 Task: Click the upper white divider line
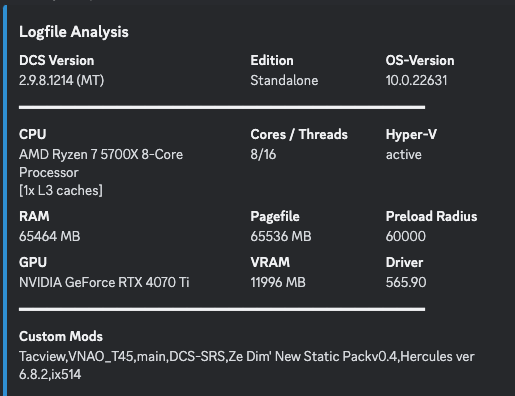[x=222, y=107]
